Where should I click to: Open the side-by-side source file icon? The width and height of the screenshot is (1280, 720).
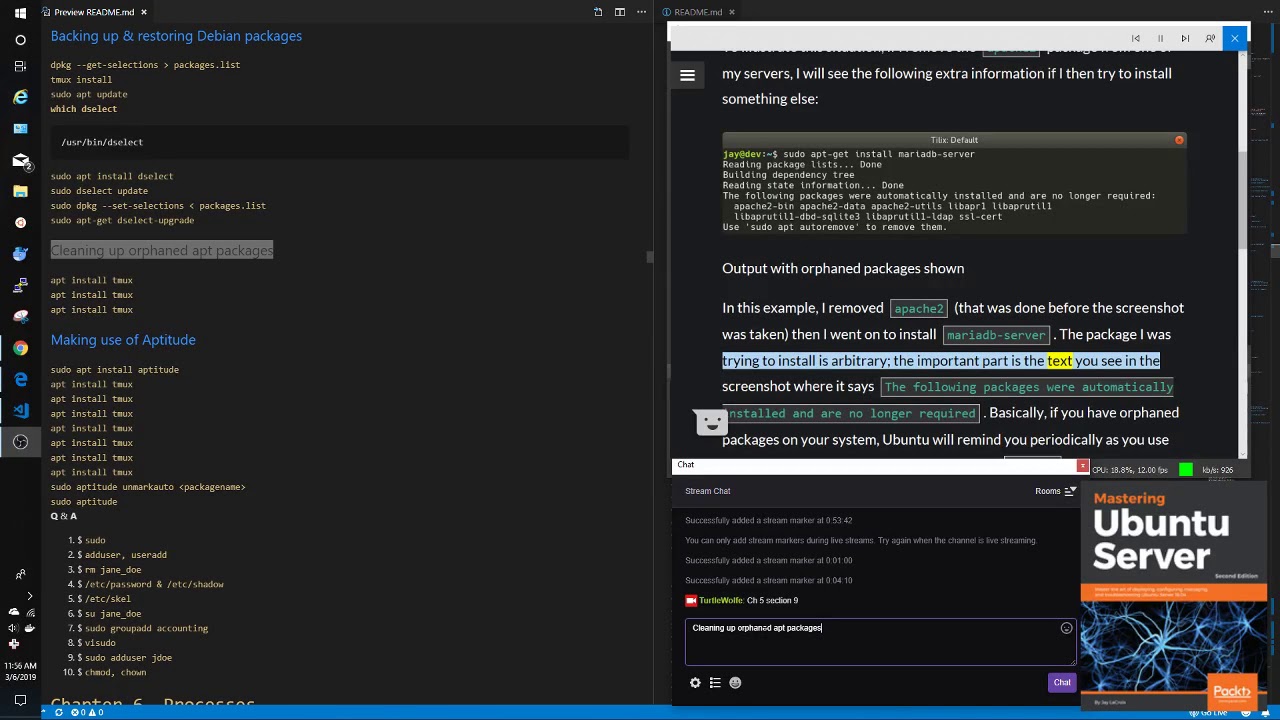pyautogui.click(x=598, y=12)
